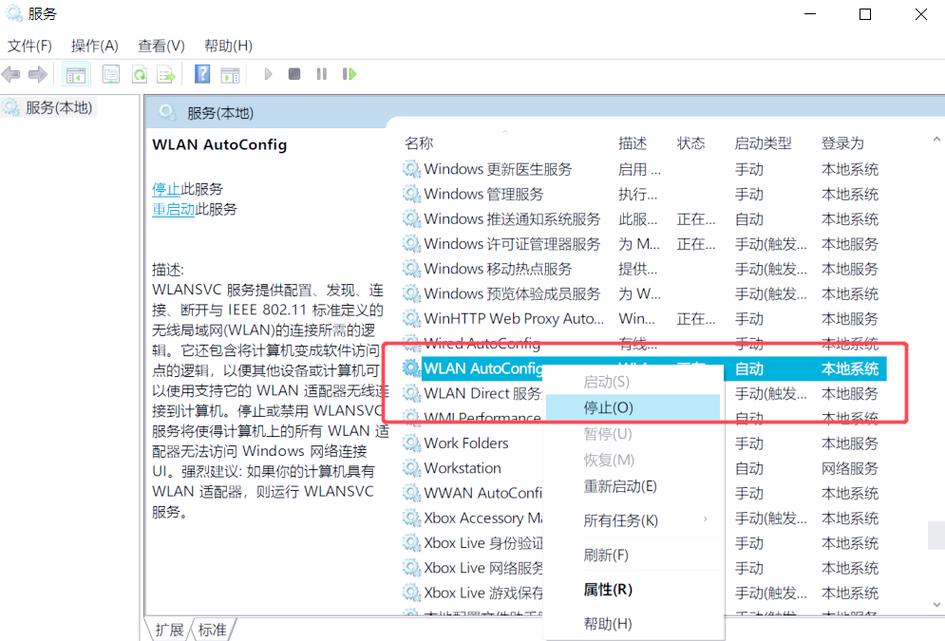Viewport: 945px width, 641px height.
Task: Choose 属性(R) in the context menu
Action: [x=633, y=589]
